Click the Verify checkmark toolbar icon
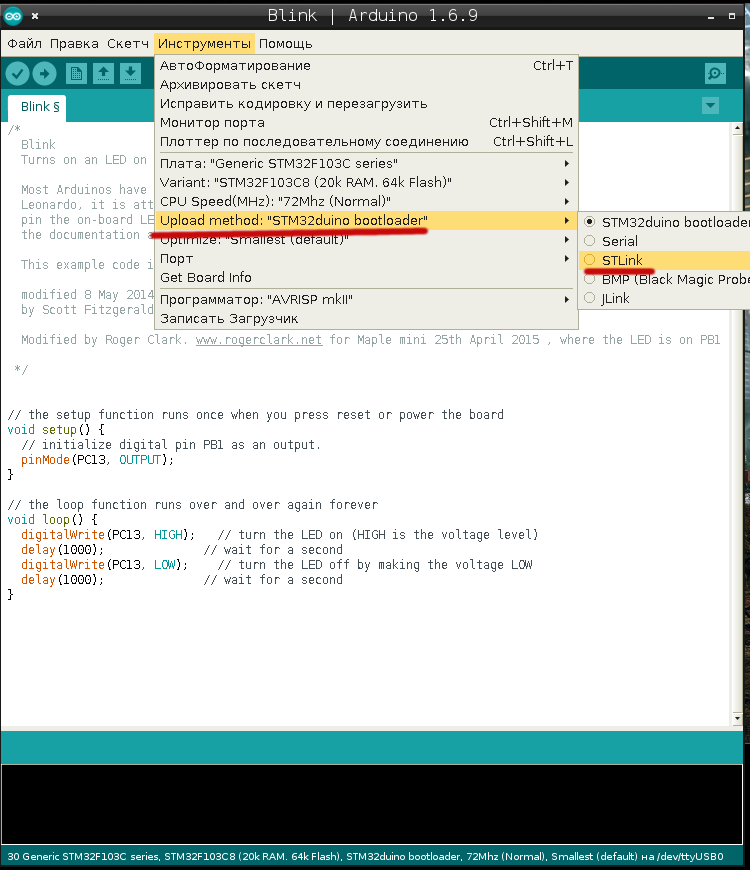Viewport: 750px width, 870px height. pos(17,73)
